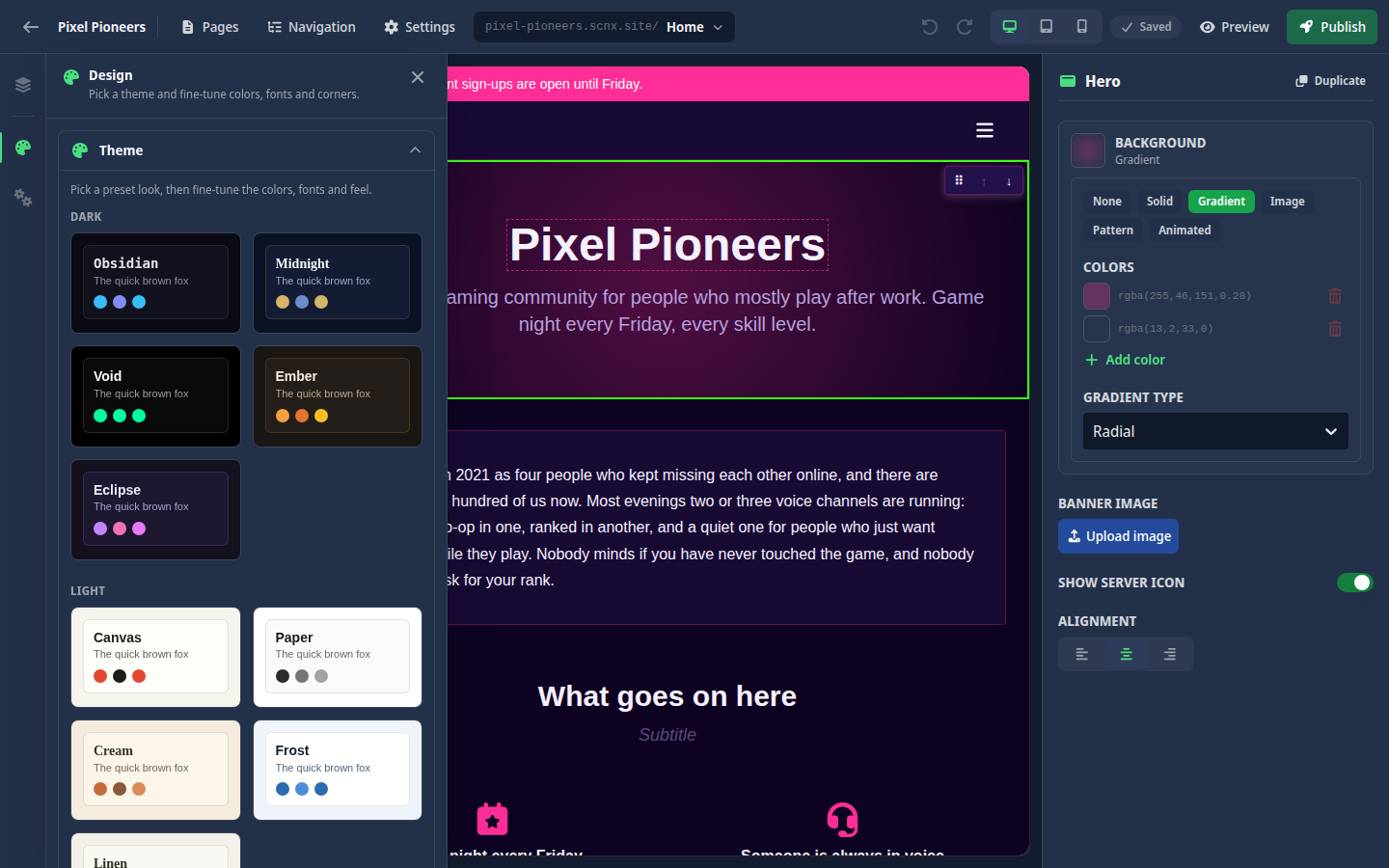Open the second gradient color swatch
The height and width of the screenshot is (868, 1389).
pyautogui.click(x=1097, y=329)
